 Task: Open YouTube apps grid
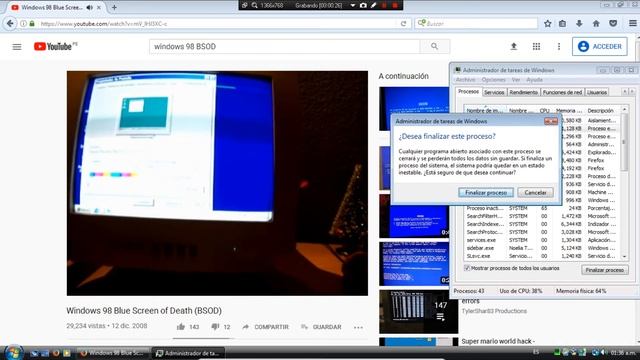pos(536,47)
